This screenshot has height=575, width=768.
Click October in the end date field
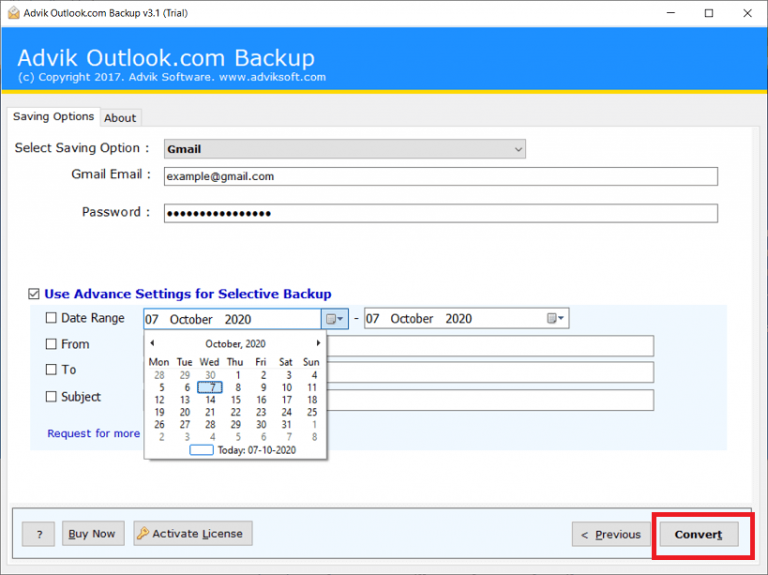(x=412, y=319)
